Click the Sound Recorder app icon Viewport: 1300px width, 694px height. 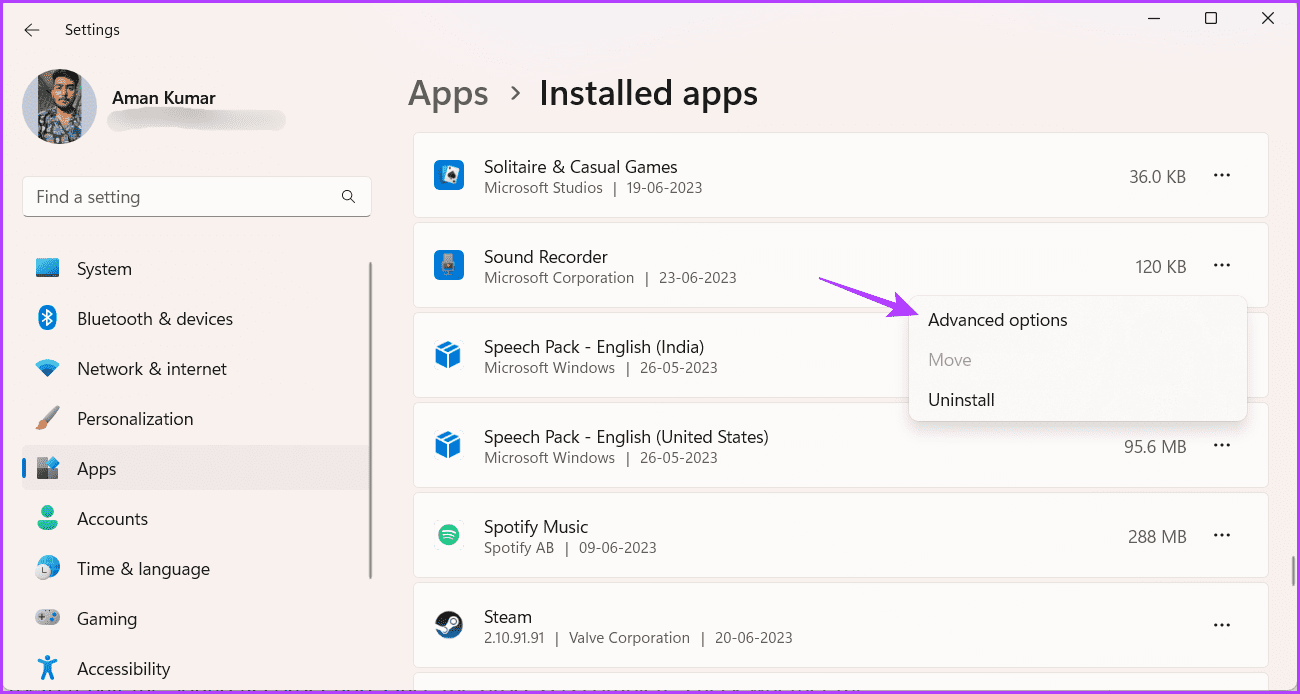(x=448, y=265)
